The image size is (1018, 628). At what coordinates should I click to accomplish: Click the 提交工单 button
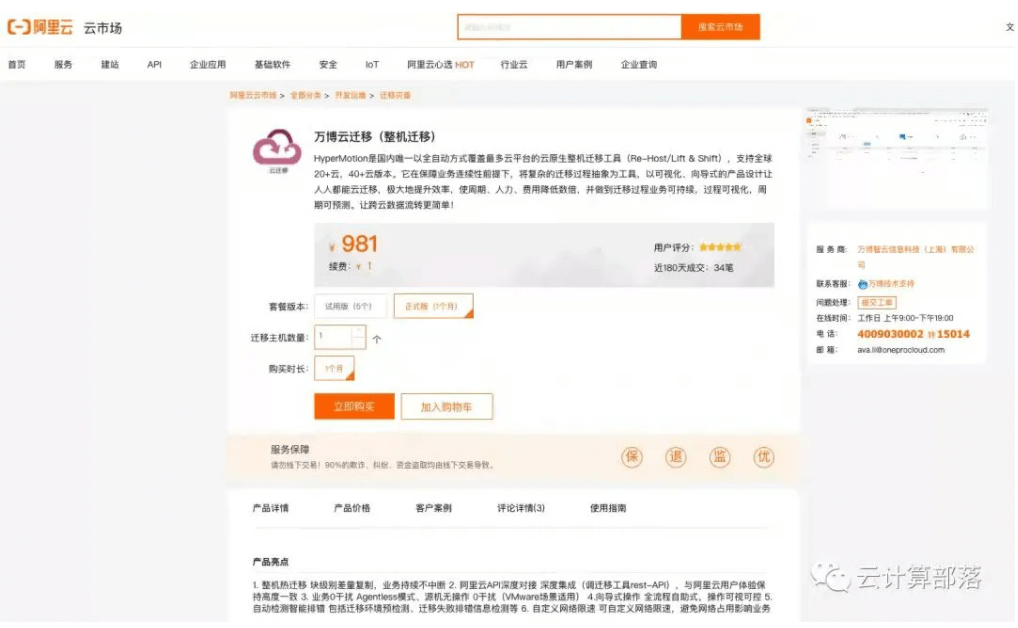pyautogui.click(x=876, y=303)
